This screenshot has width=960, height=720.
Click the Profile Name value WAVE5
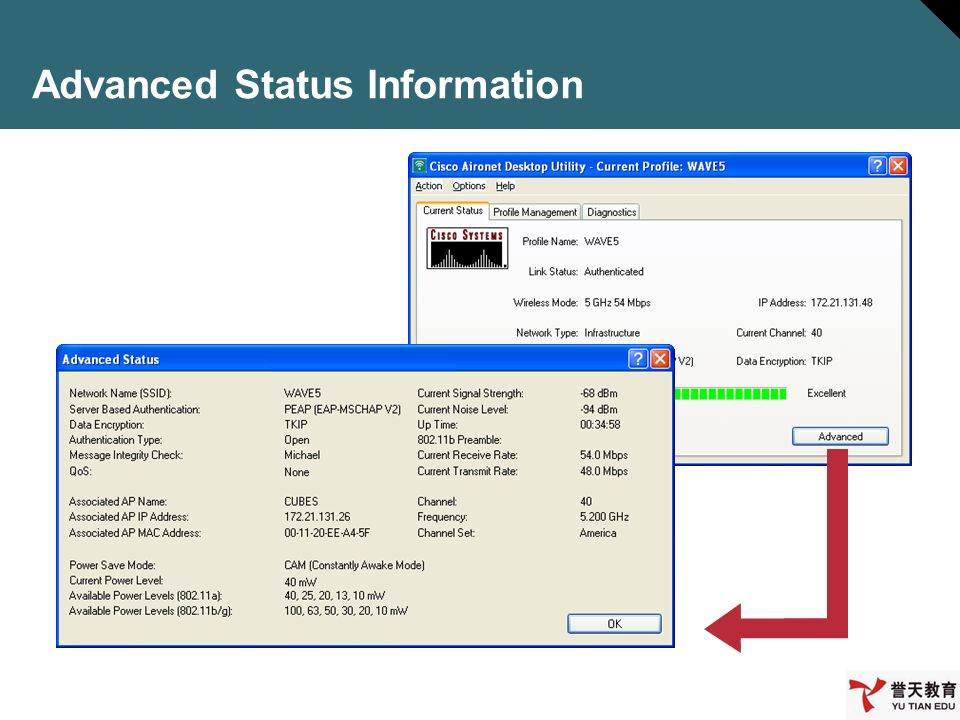601,242
